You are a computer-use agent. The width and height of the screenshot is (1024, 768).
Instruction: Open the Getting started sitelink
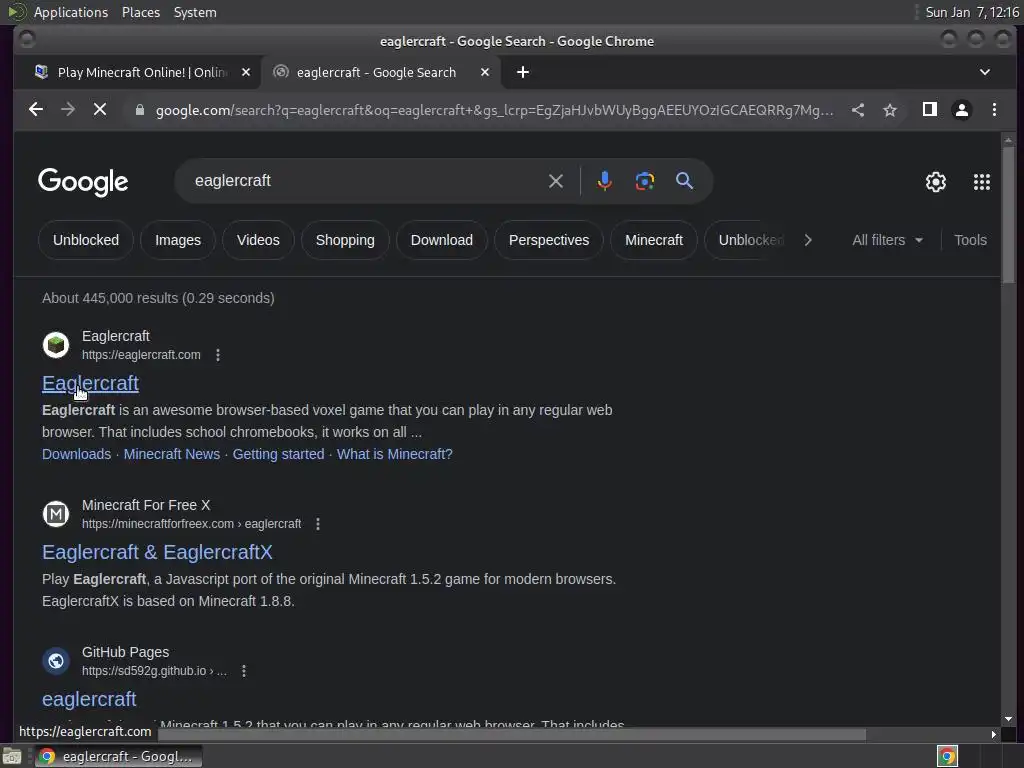(278, 454)
